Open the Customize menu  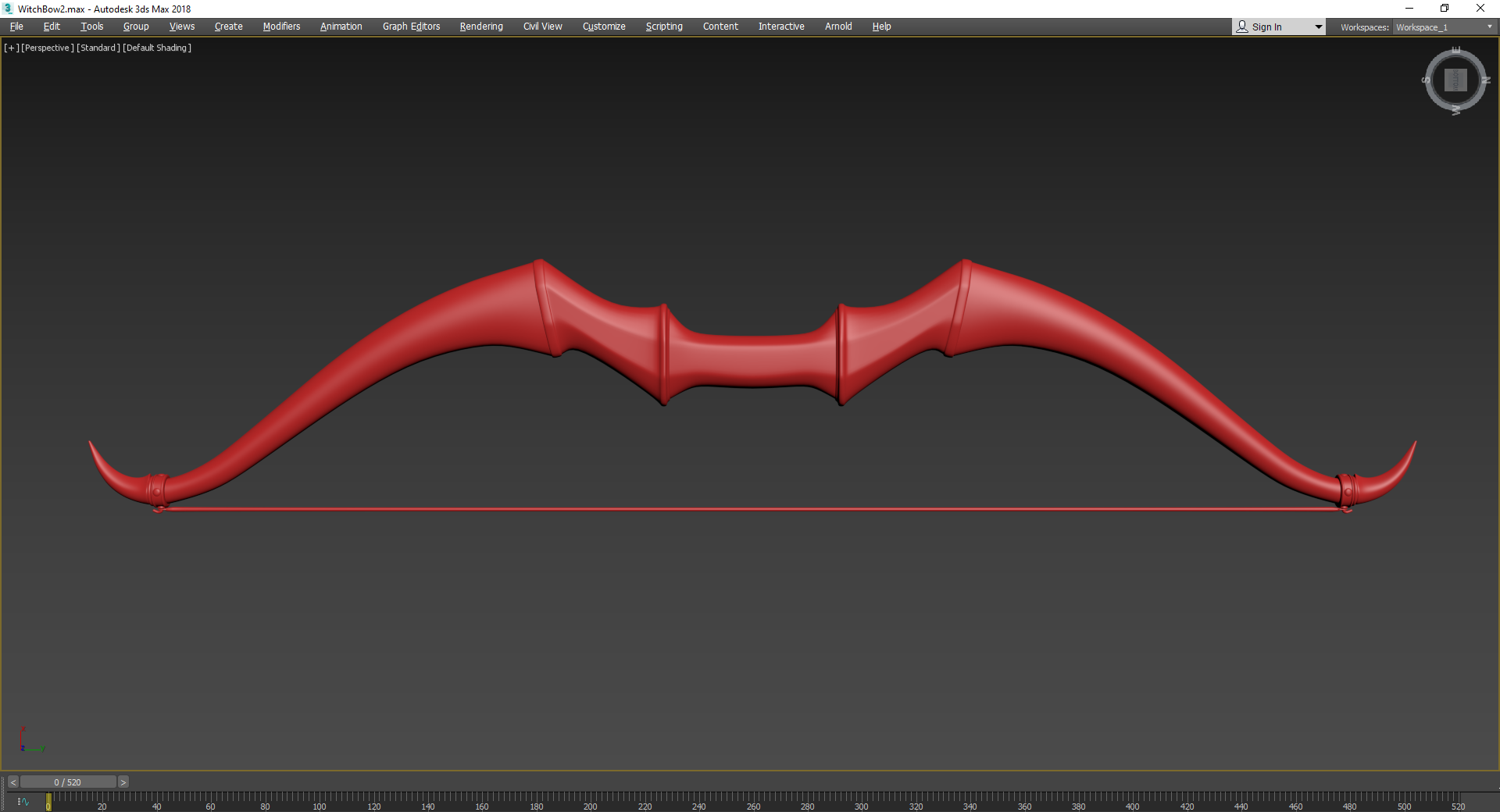(x=604, y=27)
